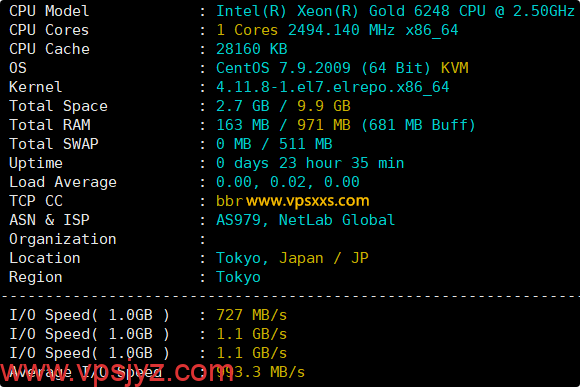Select the Tokyo, Japan / JP value
The height and width of the screenshot is (387, 580).
[292, 258]
